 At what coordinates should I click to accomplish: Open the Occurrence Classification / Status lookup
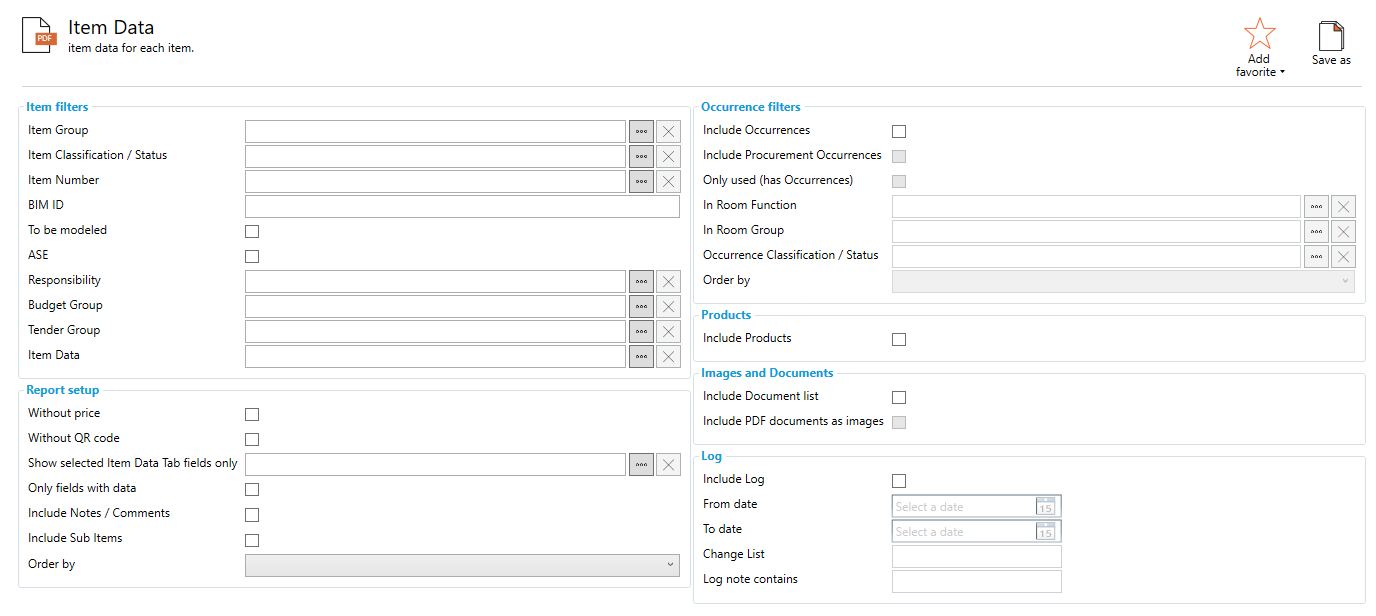point(1316,256)
